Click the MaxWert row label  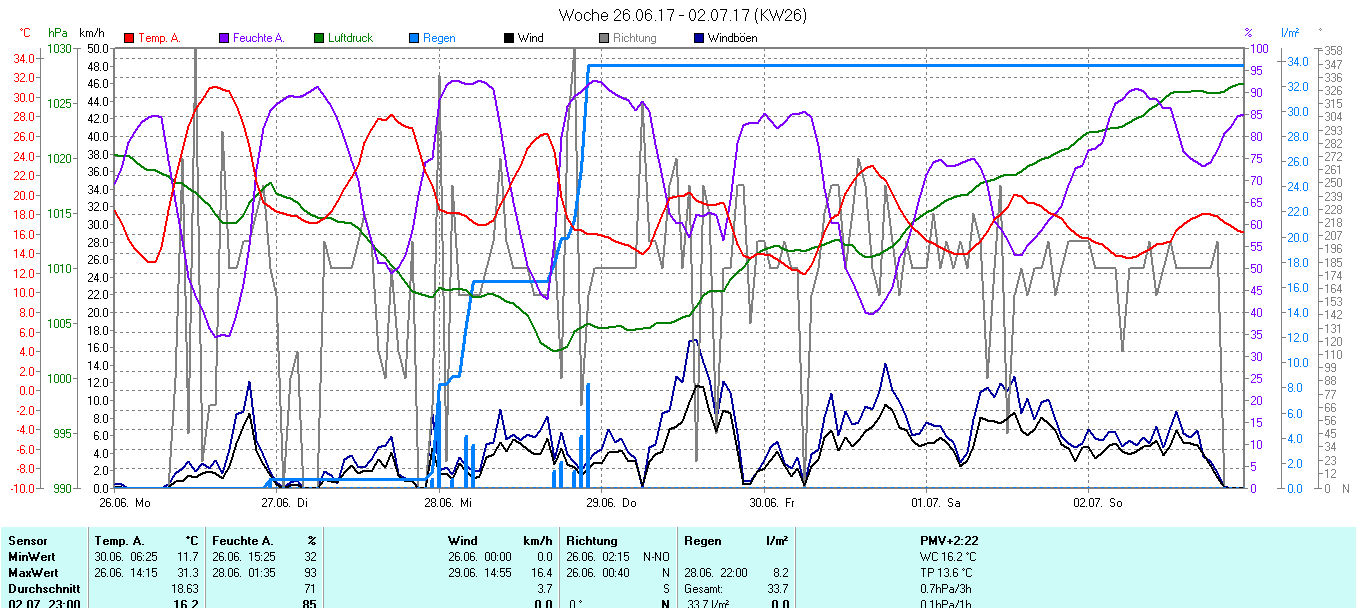pos(34,573)
